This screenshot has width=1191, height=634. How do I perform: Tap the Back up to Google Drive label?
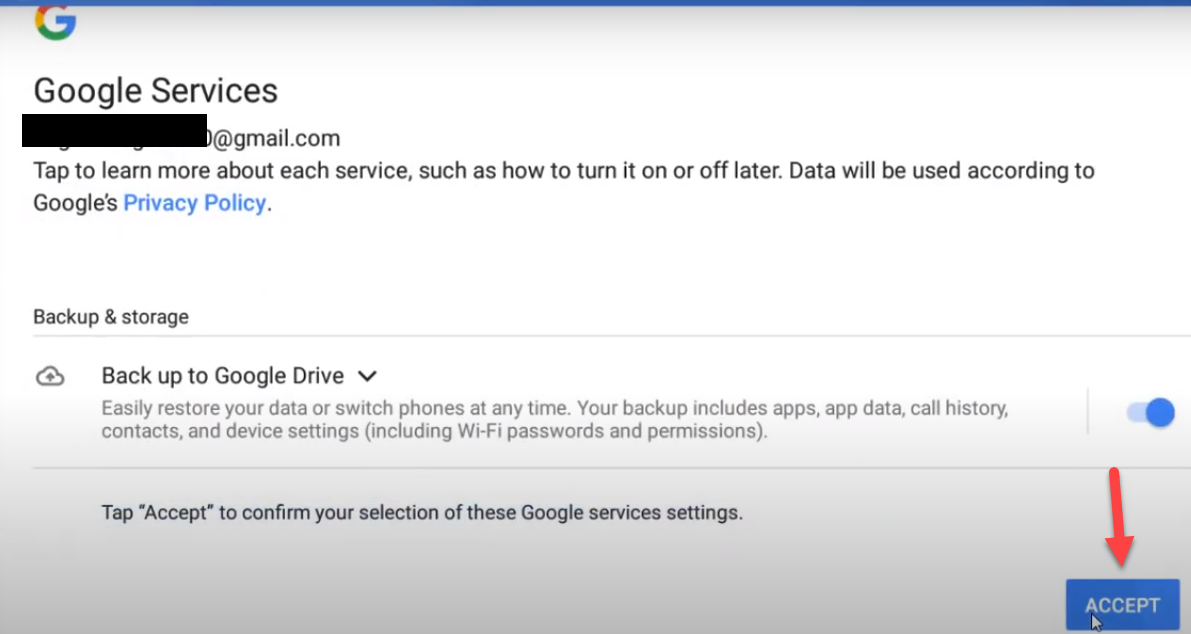222,376
